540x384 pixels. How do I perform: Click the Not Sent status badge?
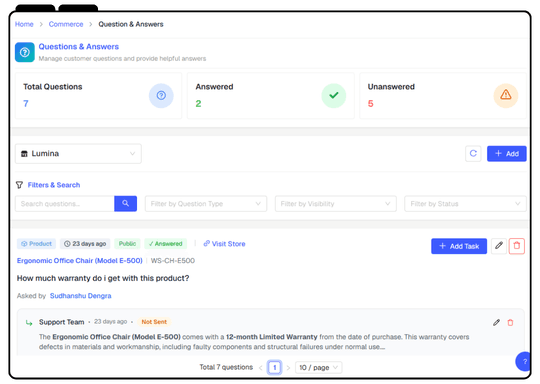point(154,322)
